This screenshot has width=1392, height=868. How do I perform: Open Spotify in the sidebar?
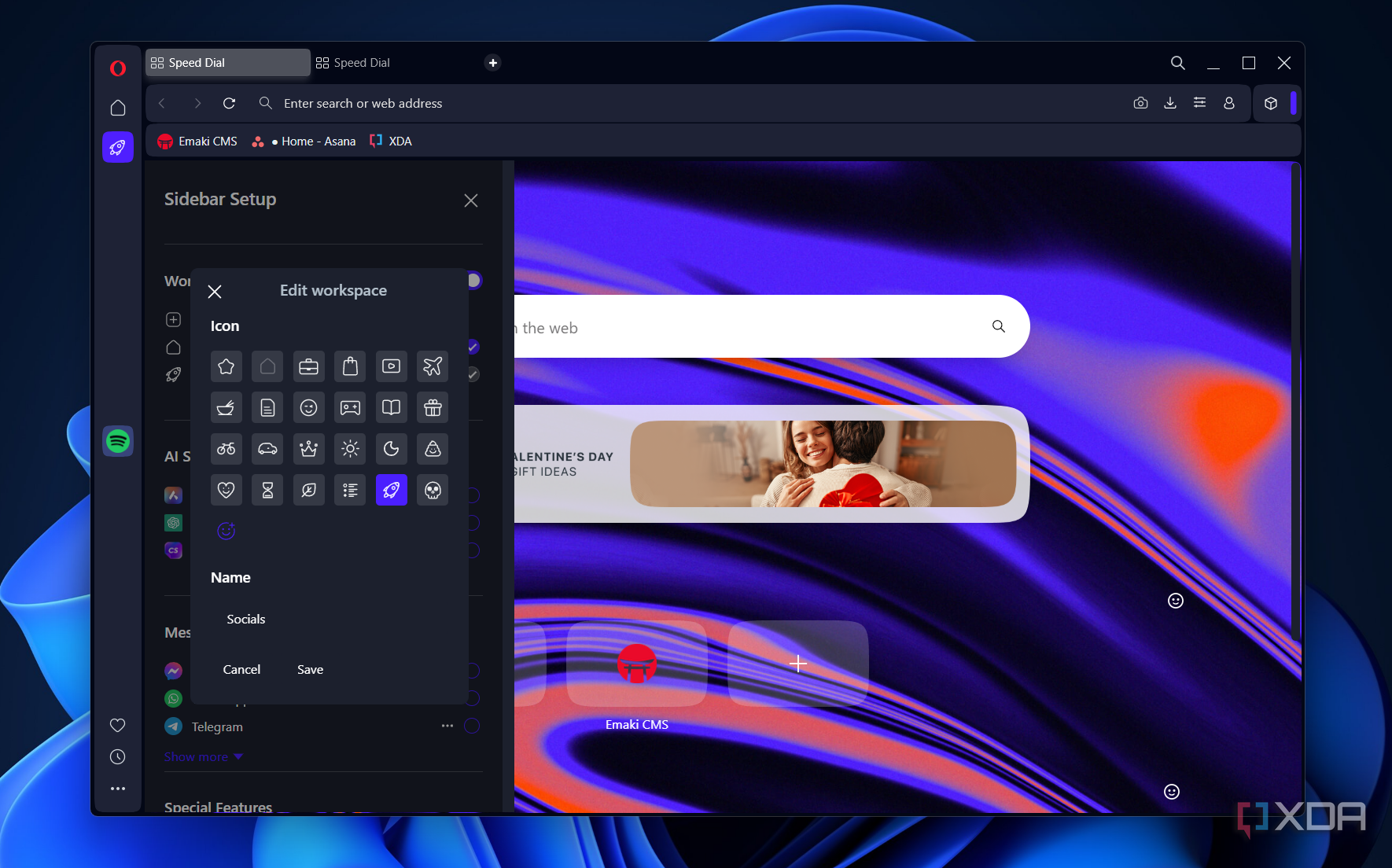pyautogui.click(x=118, y=441)
